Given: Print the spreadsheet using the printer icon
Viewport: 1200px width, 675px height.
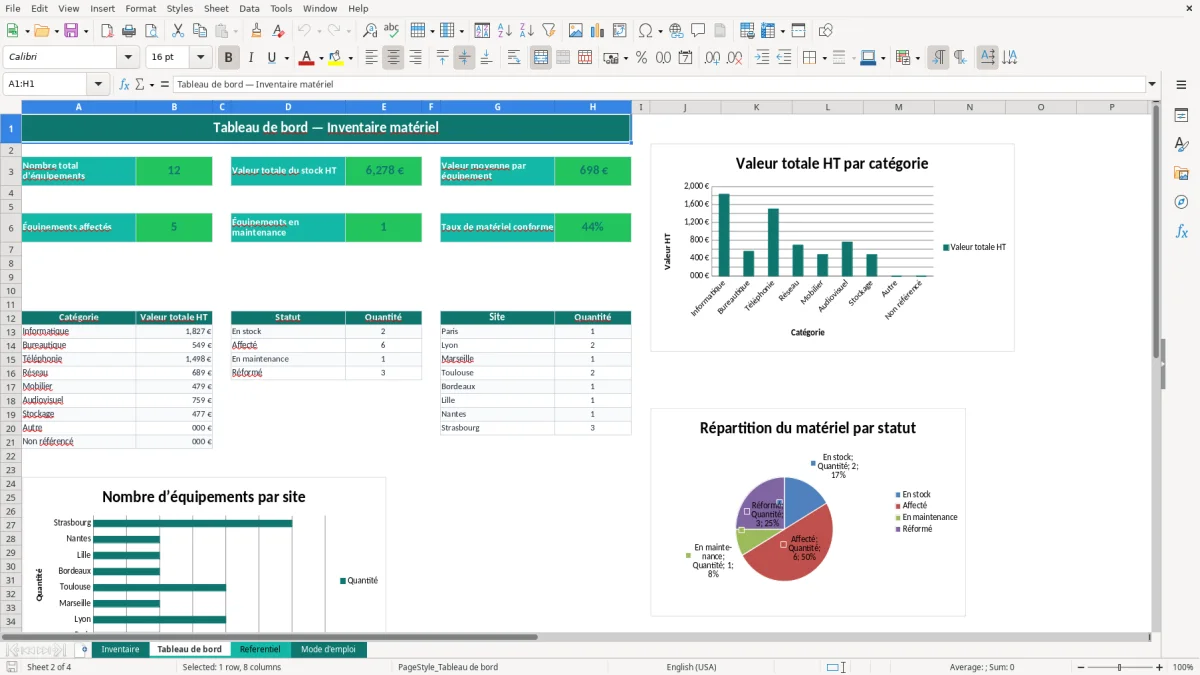Looking at the screenshot, I should [x=128, y=31].
